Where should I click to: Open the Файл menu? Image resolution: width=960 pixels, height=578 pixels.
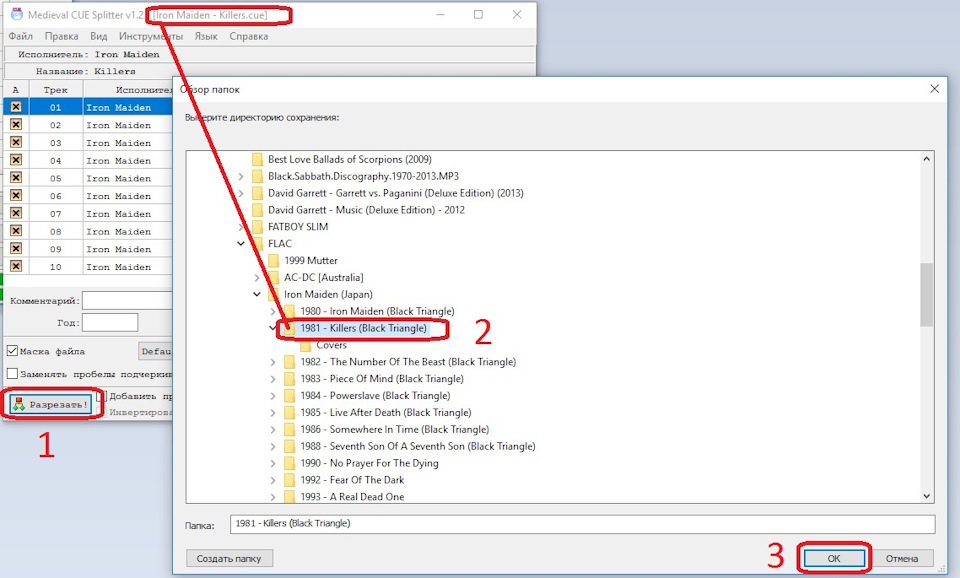21,36
